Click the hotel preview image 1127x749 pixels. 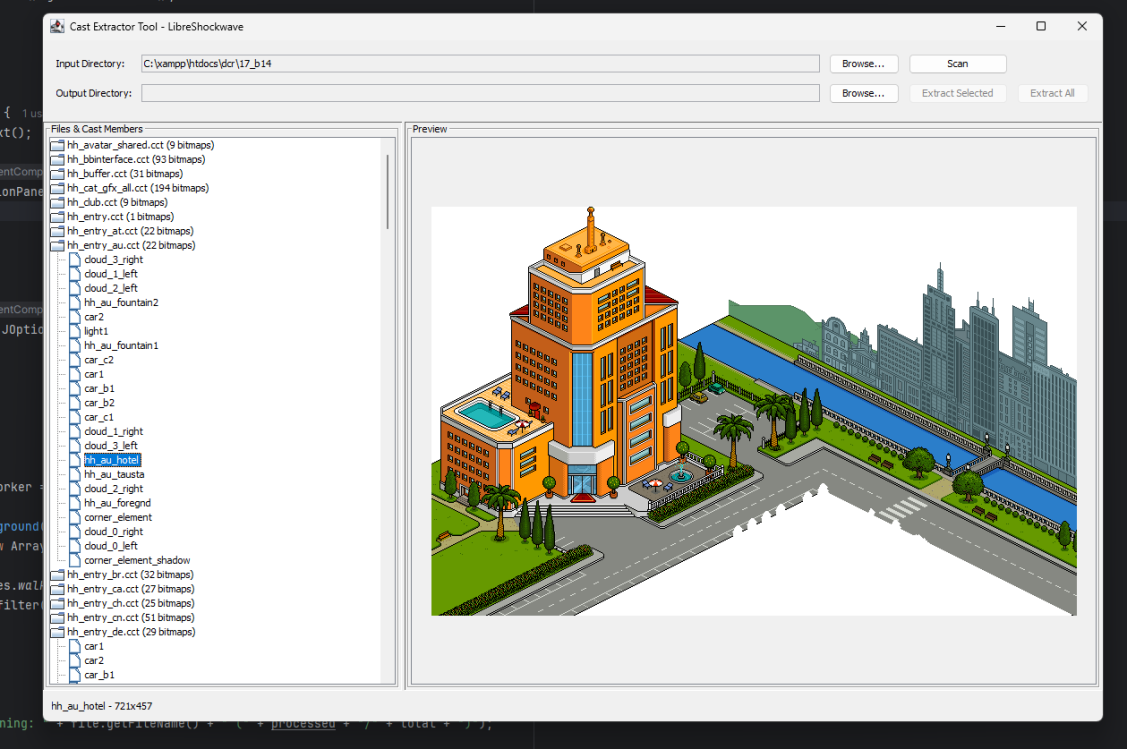(753, 411)
